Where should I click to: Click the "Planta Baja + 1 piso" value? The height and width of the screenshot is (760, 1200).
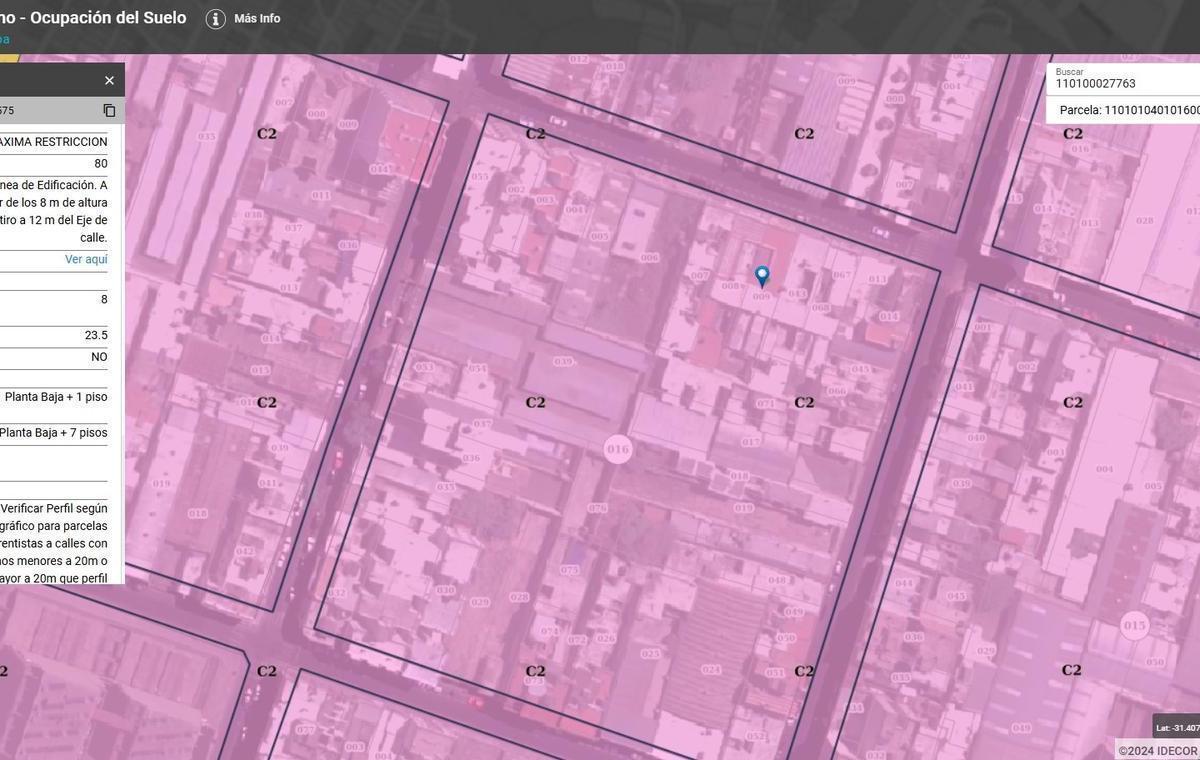56,397
